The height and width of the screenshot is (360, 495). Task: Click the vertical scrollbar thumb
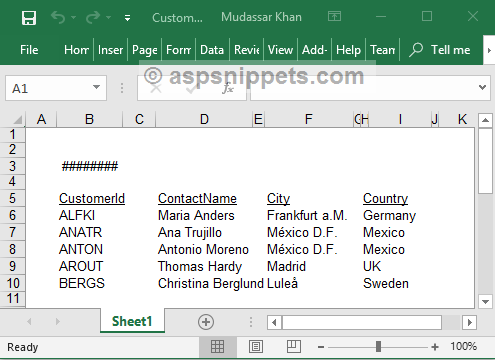485,161
